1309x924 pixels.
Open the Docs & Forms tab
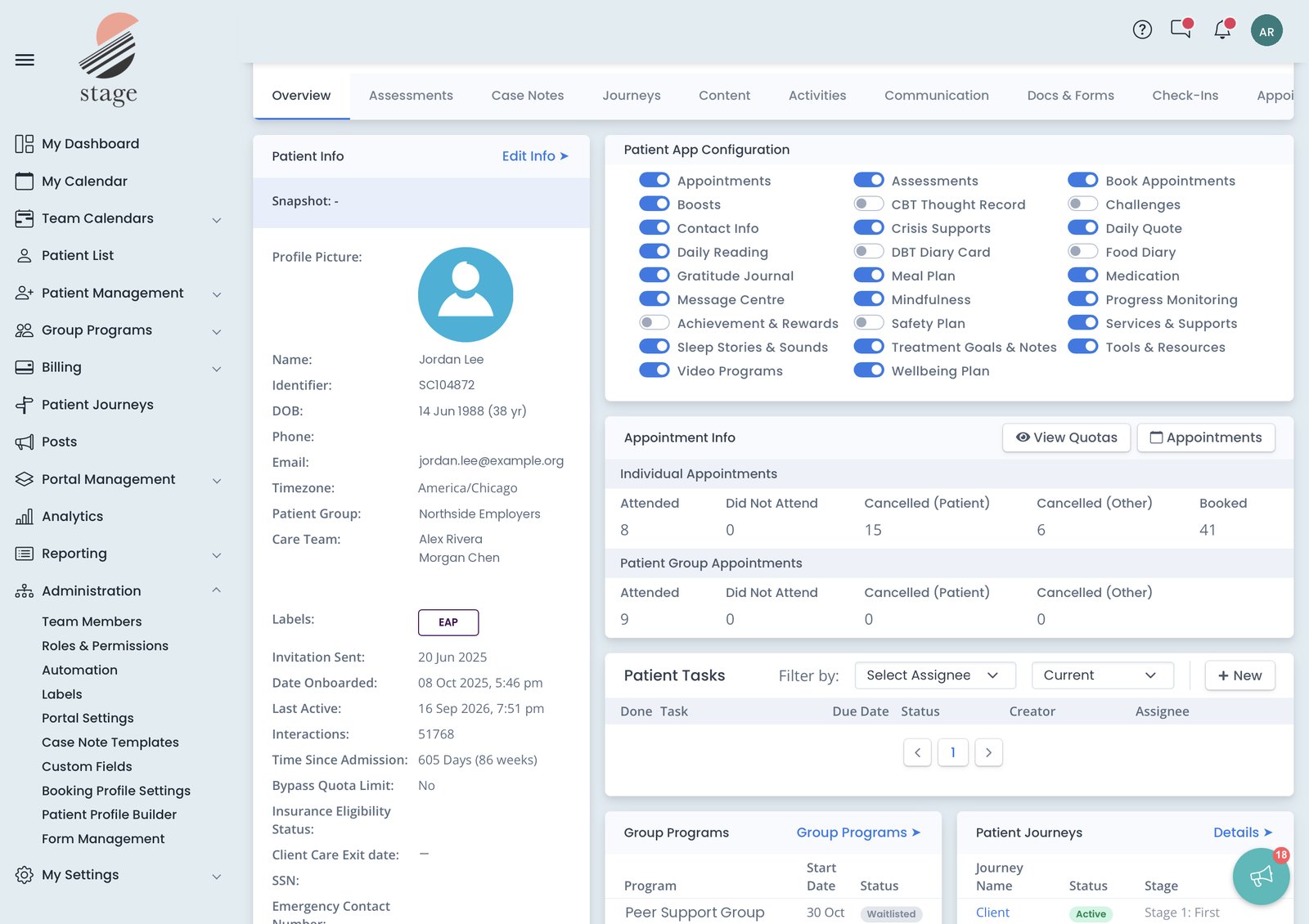coord(1070,96)
